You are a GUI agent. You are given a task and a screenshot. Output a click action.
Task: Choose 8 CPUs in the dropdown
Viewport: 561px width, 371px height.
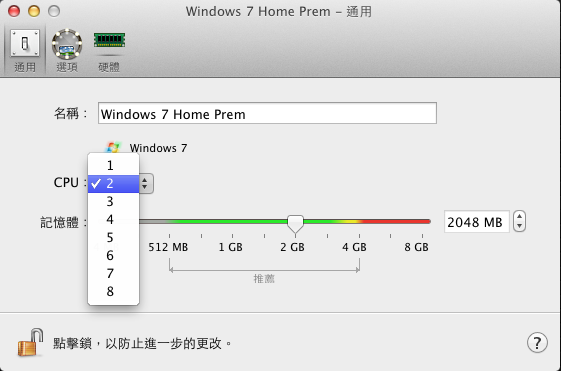pos(113,292)
